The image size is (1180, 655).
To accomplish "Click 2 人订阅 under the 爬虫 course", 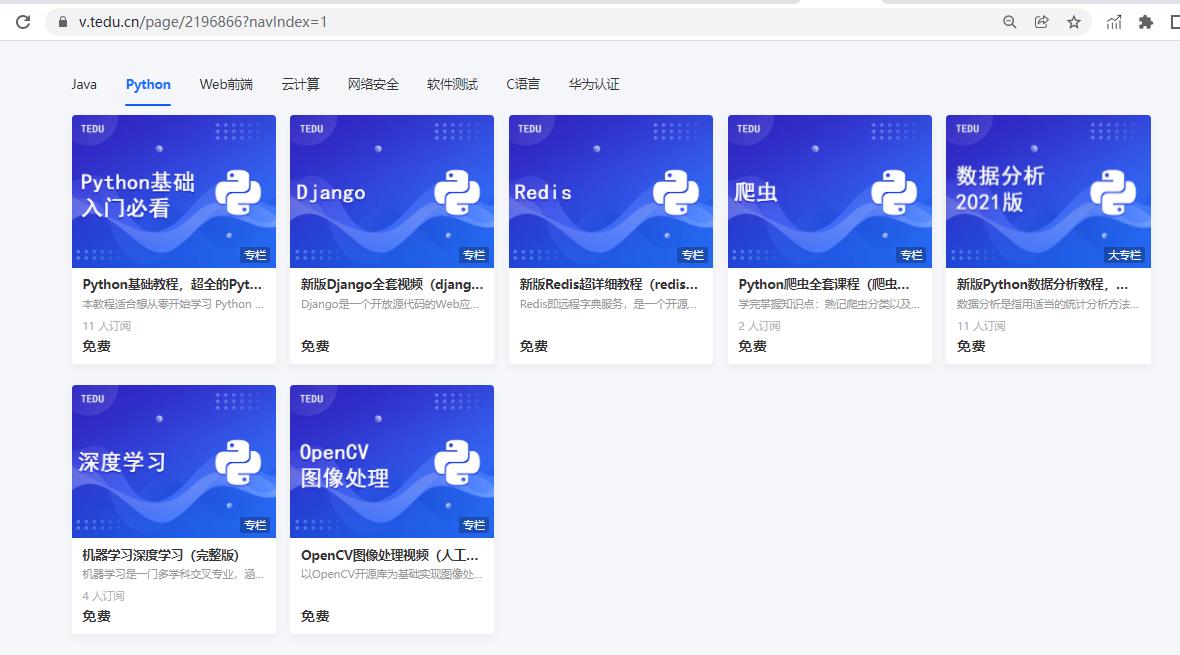I will [759, 326].
